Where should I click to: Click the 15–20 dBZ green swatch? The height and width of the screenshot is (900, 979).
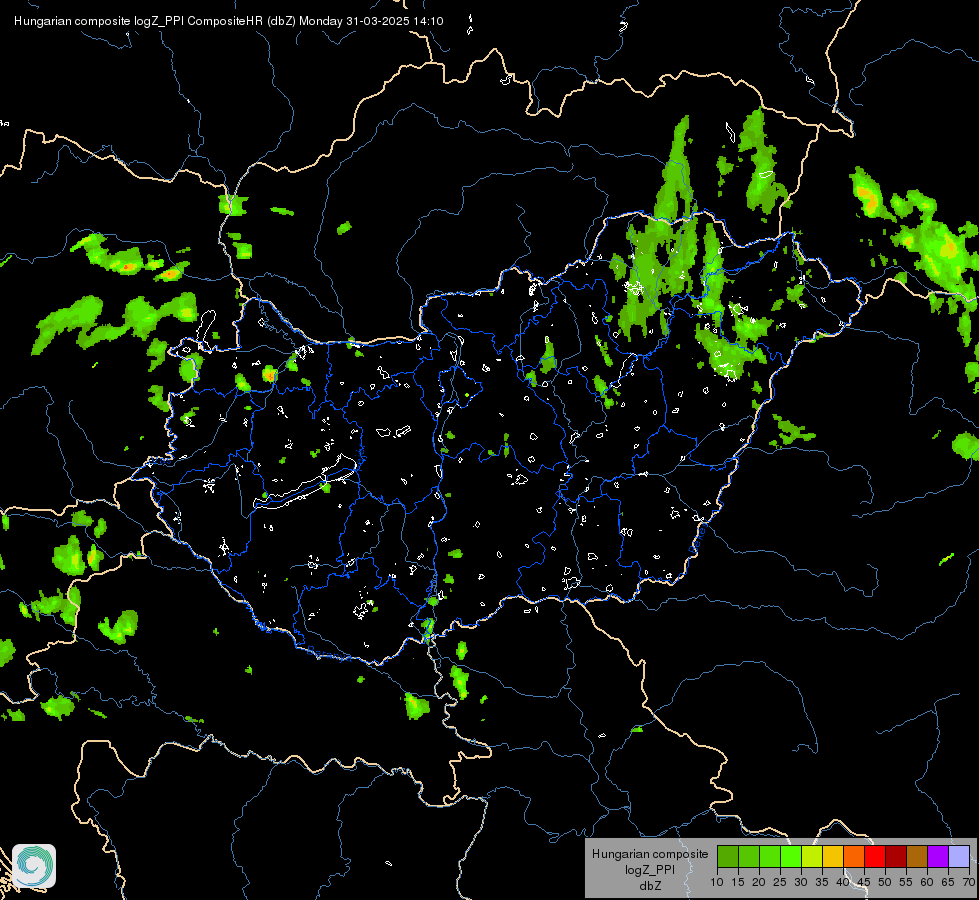click(x=749, y=856)
